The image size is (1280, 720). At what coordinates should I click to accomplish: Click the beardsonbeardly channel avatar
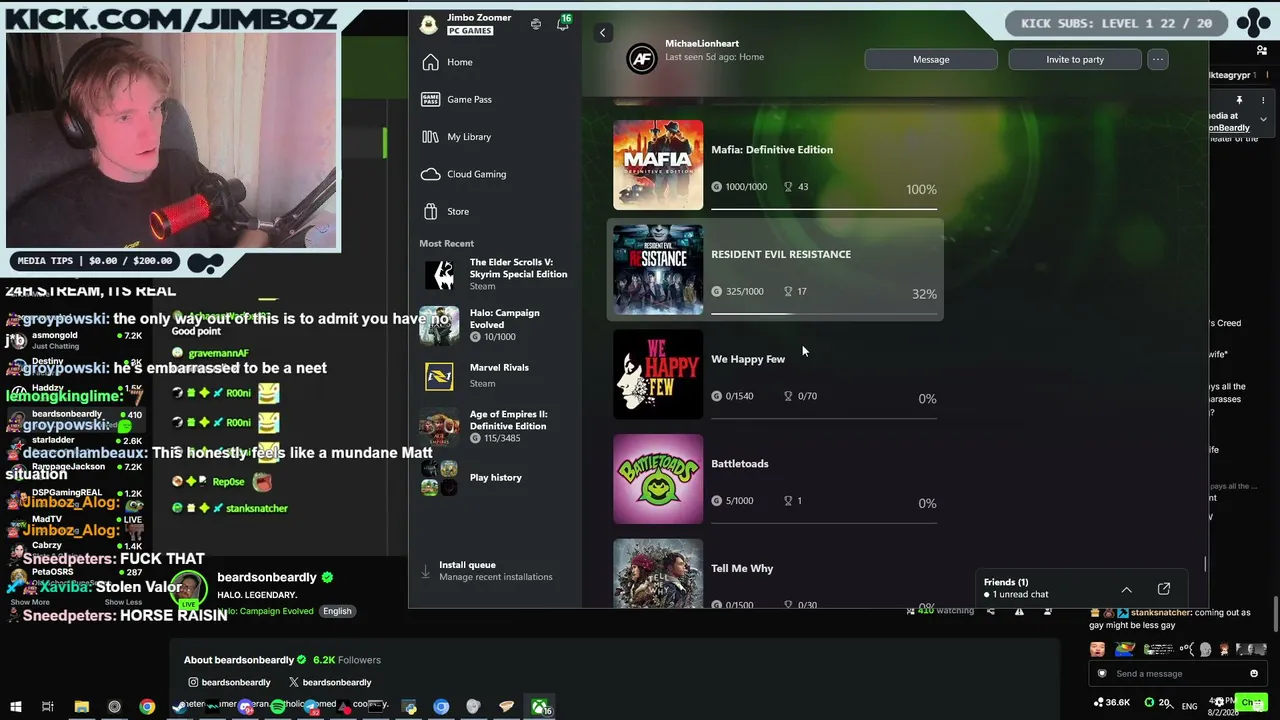pos(187,590)
